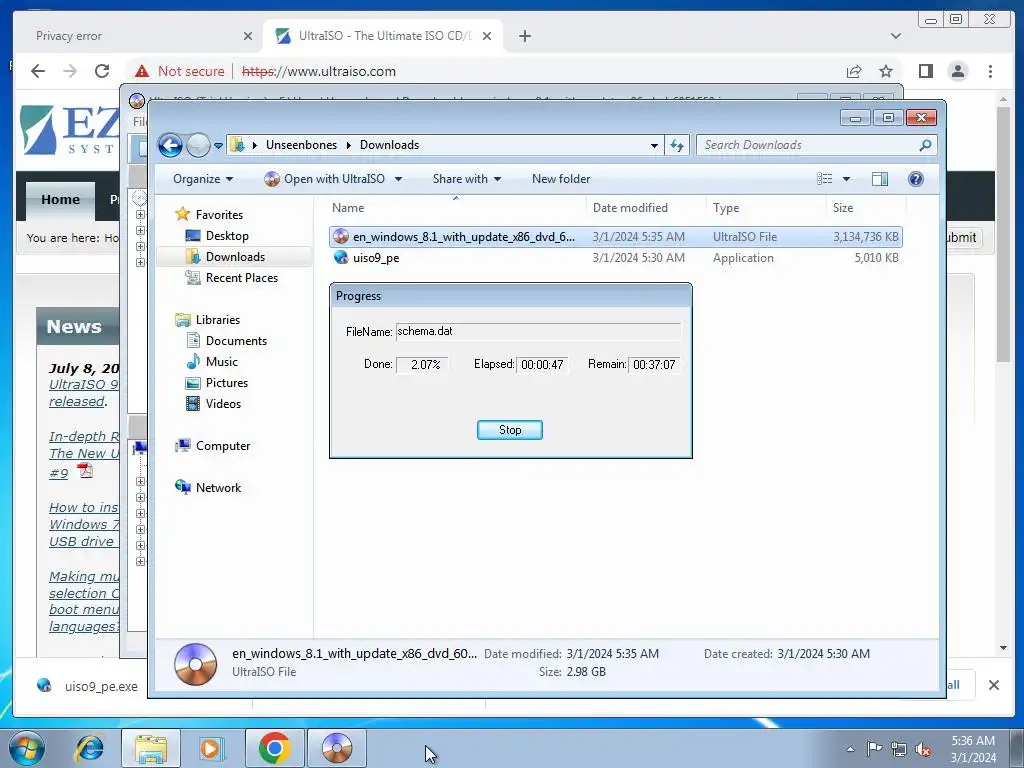The image size is (1024, 768).
Task: Select Network in navigation pane
Action: pos(208,488)
